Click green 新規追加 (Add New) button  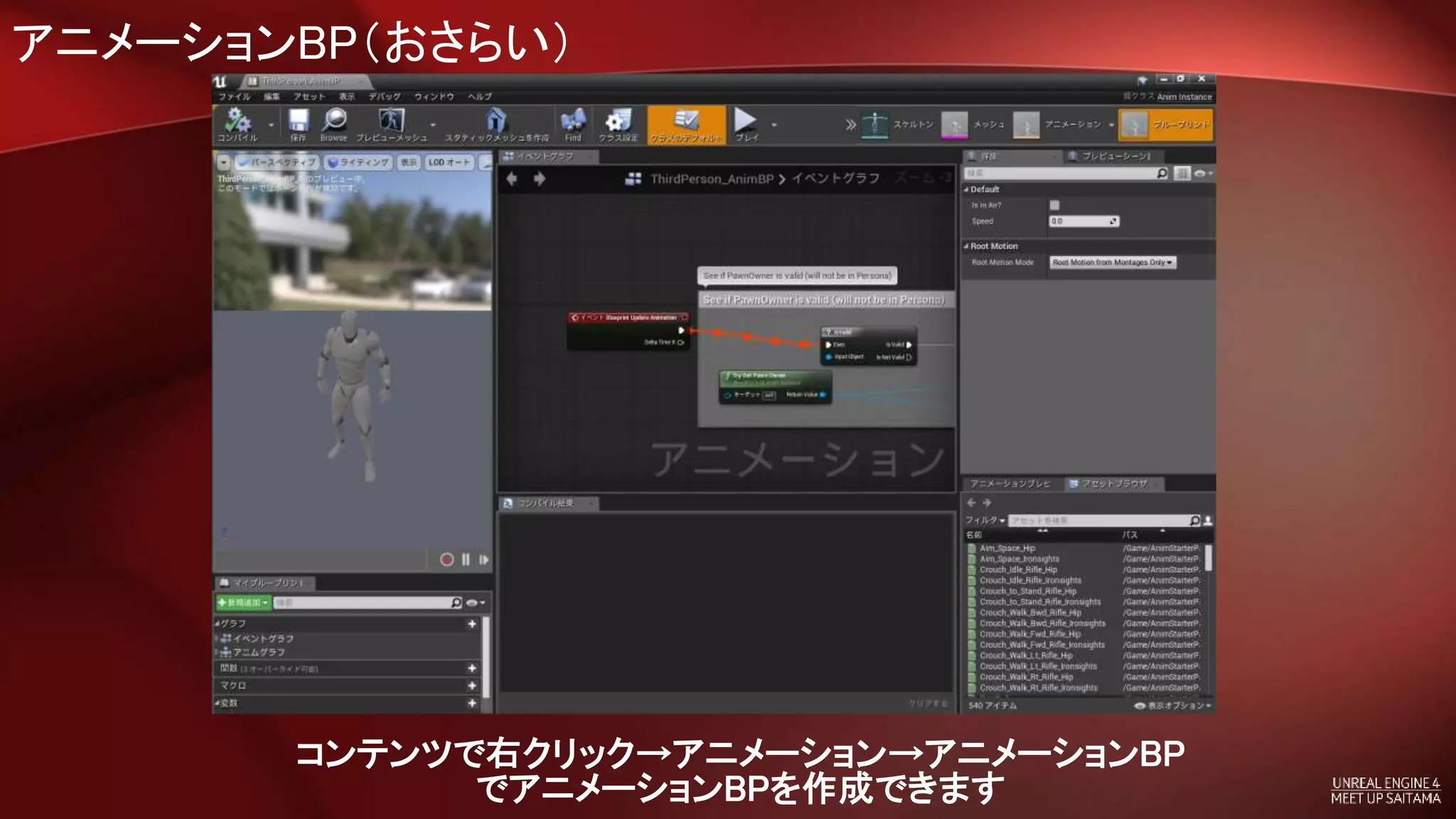click(x=243, y=603)
